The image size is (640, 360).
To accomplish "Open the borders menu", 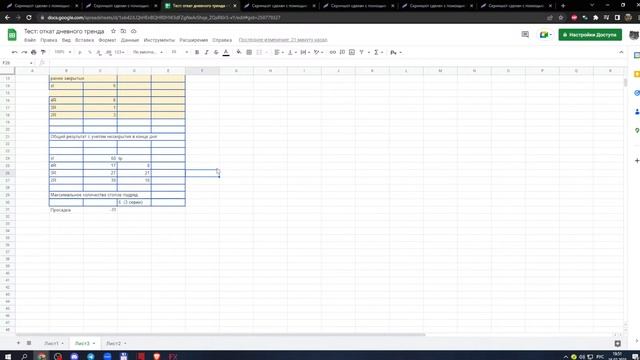I will [x=249, y=52].
